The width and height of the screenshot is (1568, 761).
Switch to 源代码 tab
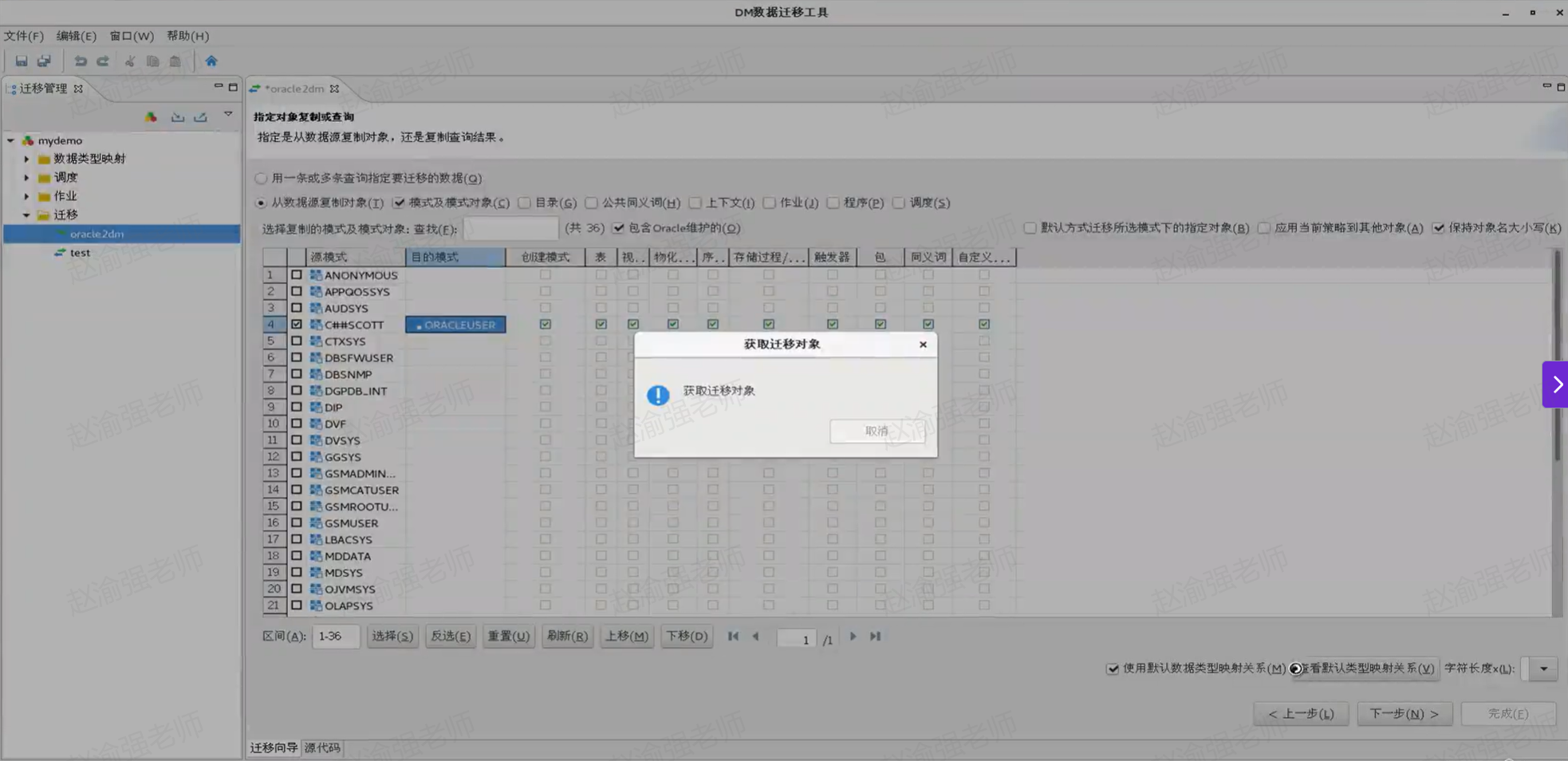[322, 747]
